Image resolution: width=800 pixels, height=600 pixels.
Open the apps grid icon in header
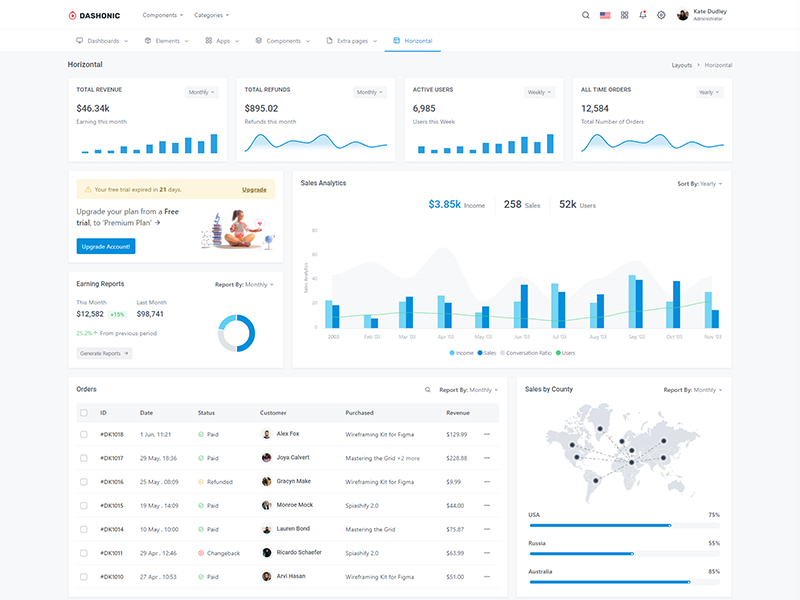(624, 15)
